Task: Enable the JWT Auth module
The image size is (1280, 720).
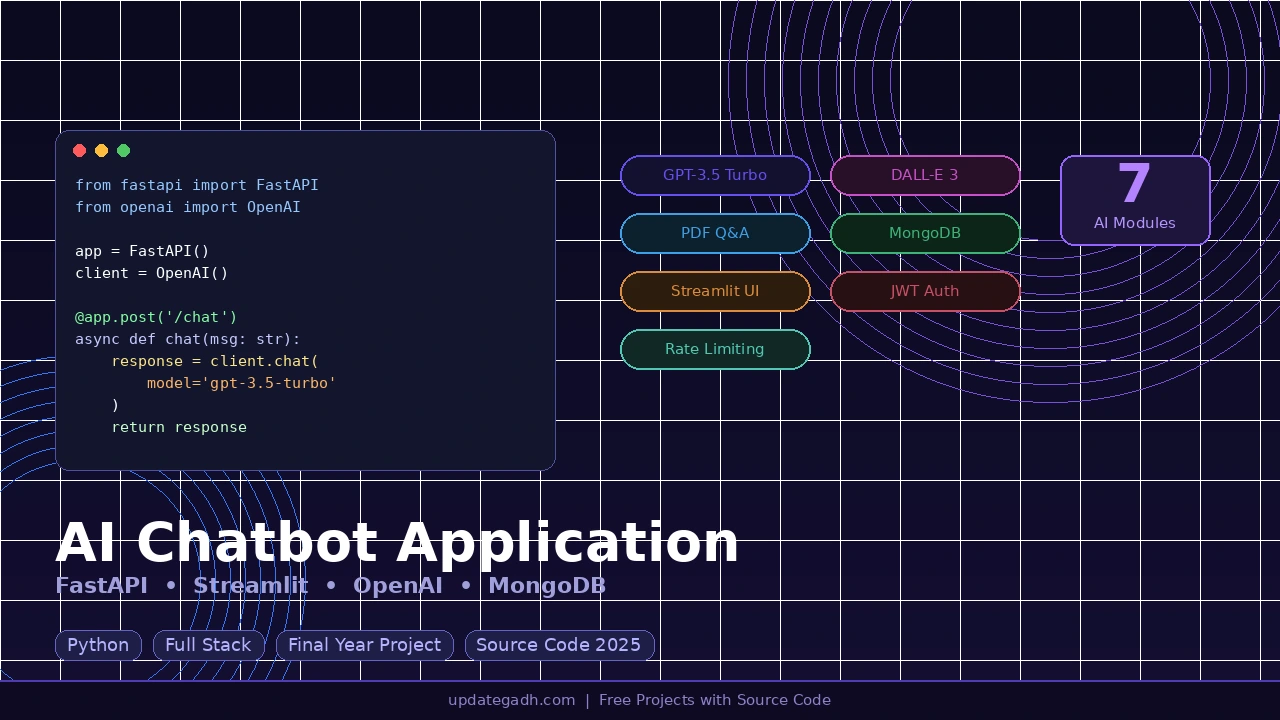Action: pos(924,291)
